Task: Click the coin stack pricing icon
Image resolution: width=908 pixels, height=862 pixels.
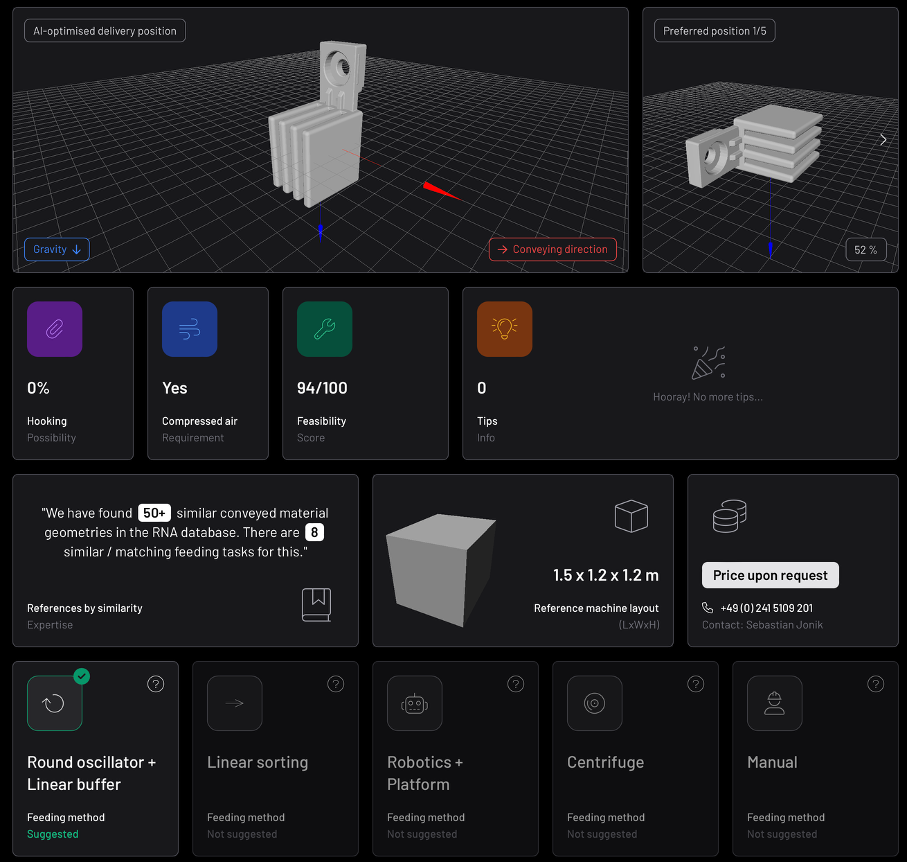Action: point(729,516)
